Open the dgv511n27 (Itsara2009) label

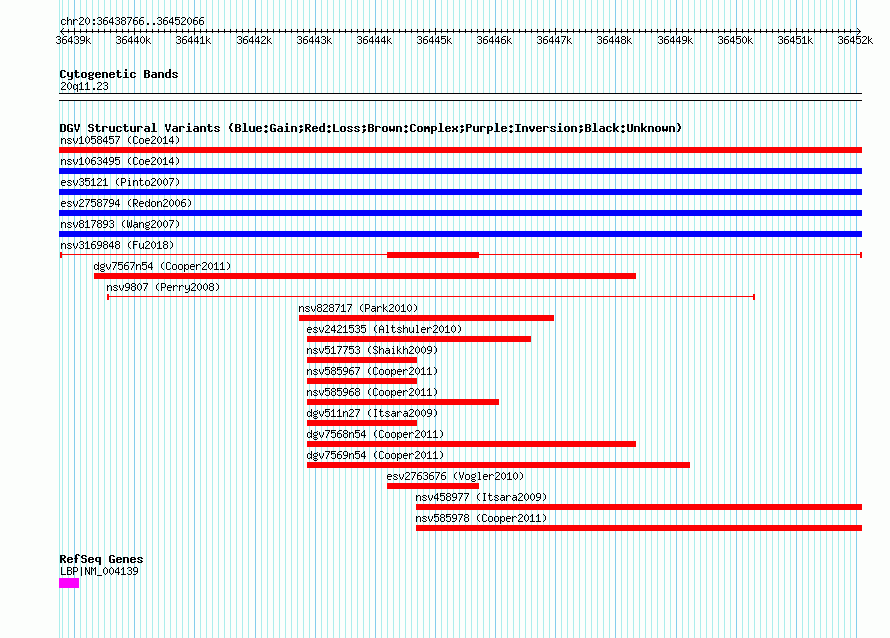pyautogui.click(x=372, y=413)
